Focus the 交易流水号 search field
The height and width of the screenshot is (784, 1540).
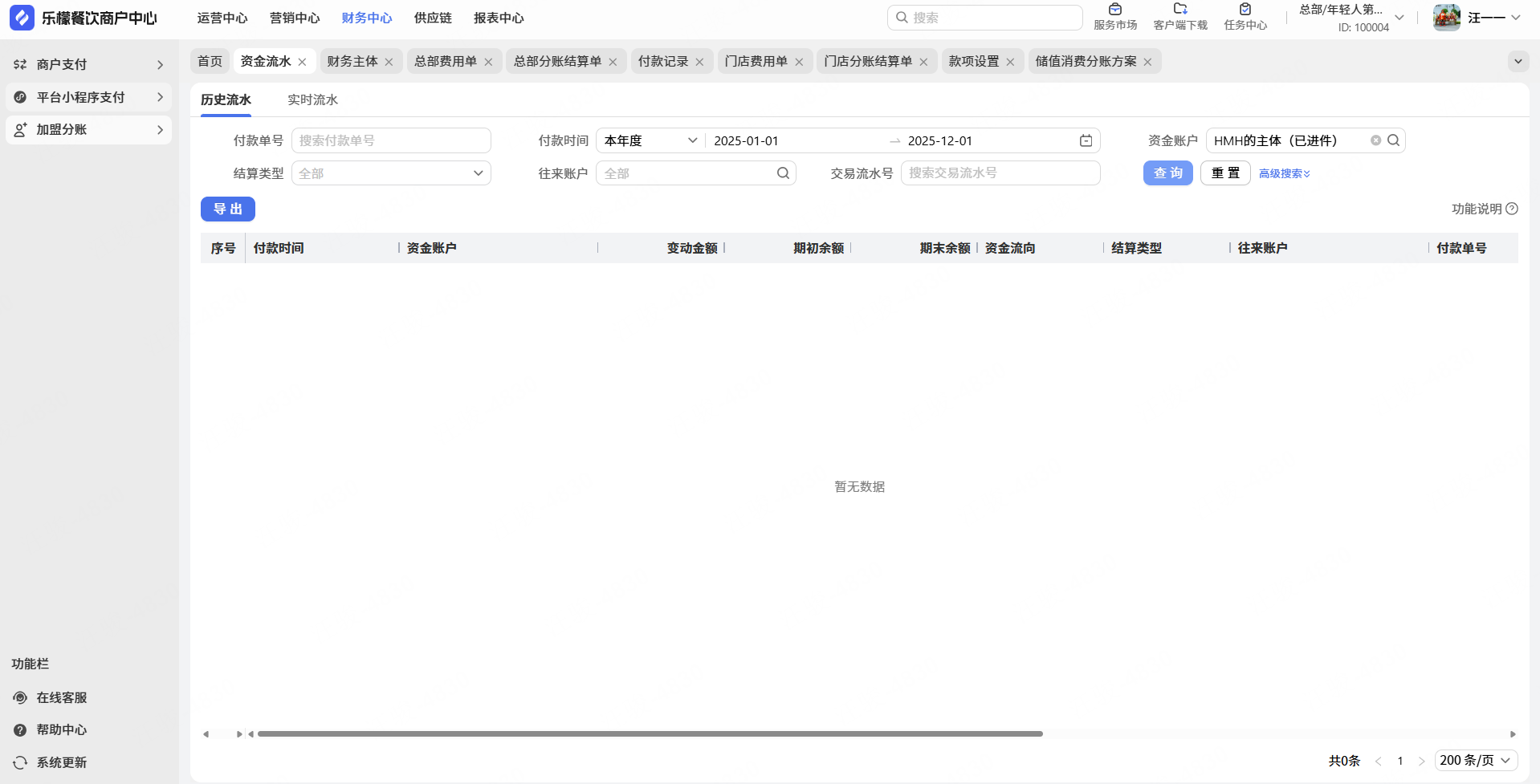click(x=1000, y=173)
